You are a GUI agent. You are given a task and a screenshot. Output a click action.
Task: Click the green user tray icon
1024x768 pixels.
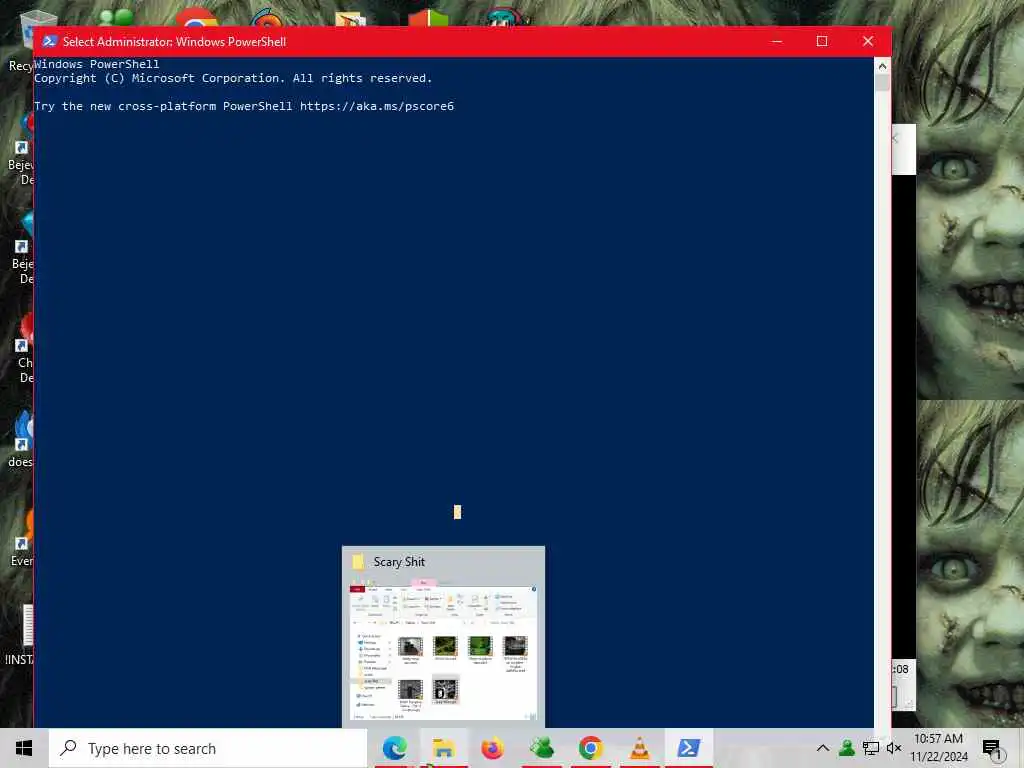click(x=847, y=748)
